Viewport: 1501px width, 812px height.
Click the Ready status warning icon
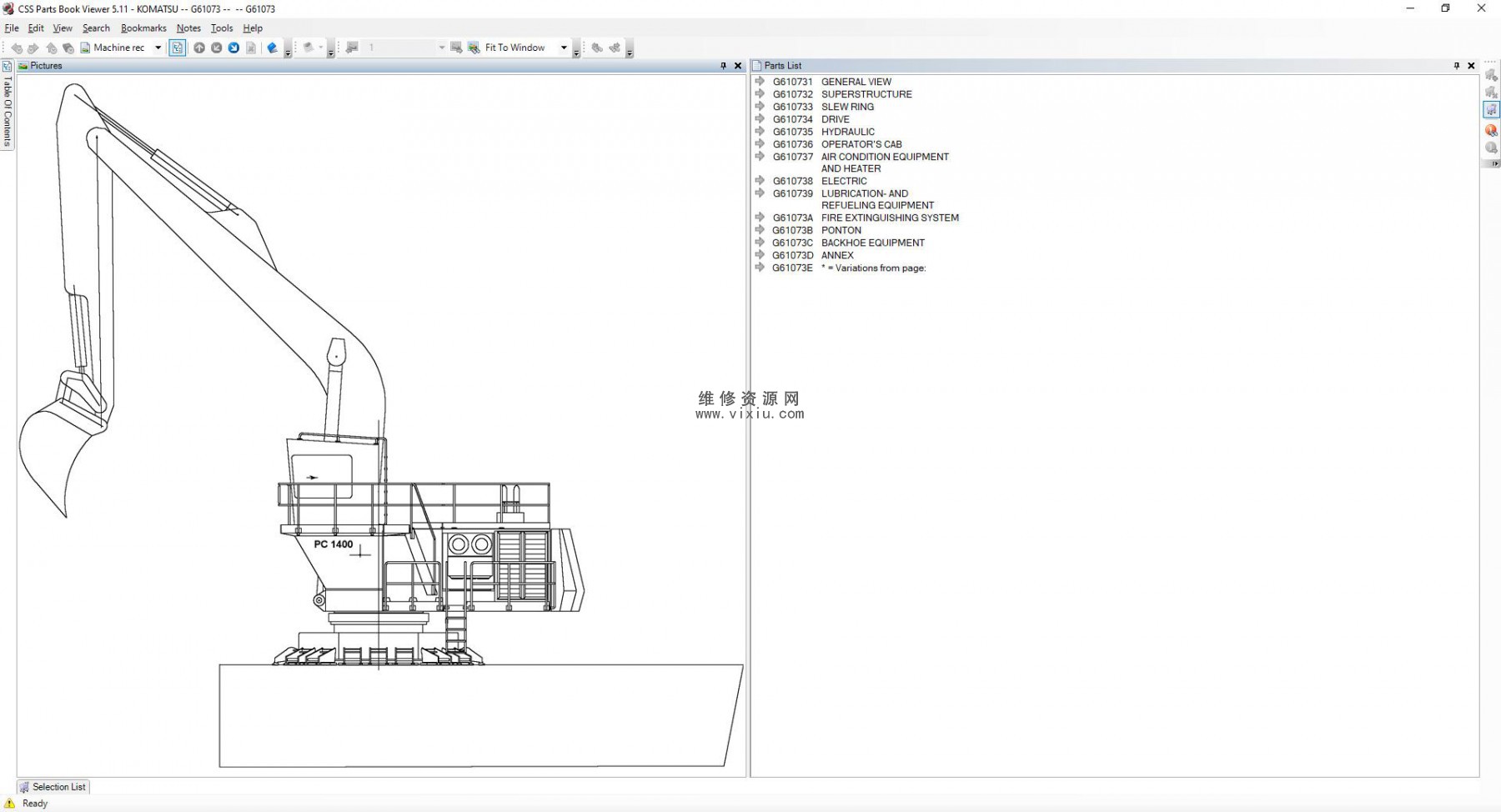[x=10, y=804]
